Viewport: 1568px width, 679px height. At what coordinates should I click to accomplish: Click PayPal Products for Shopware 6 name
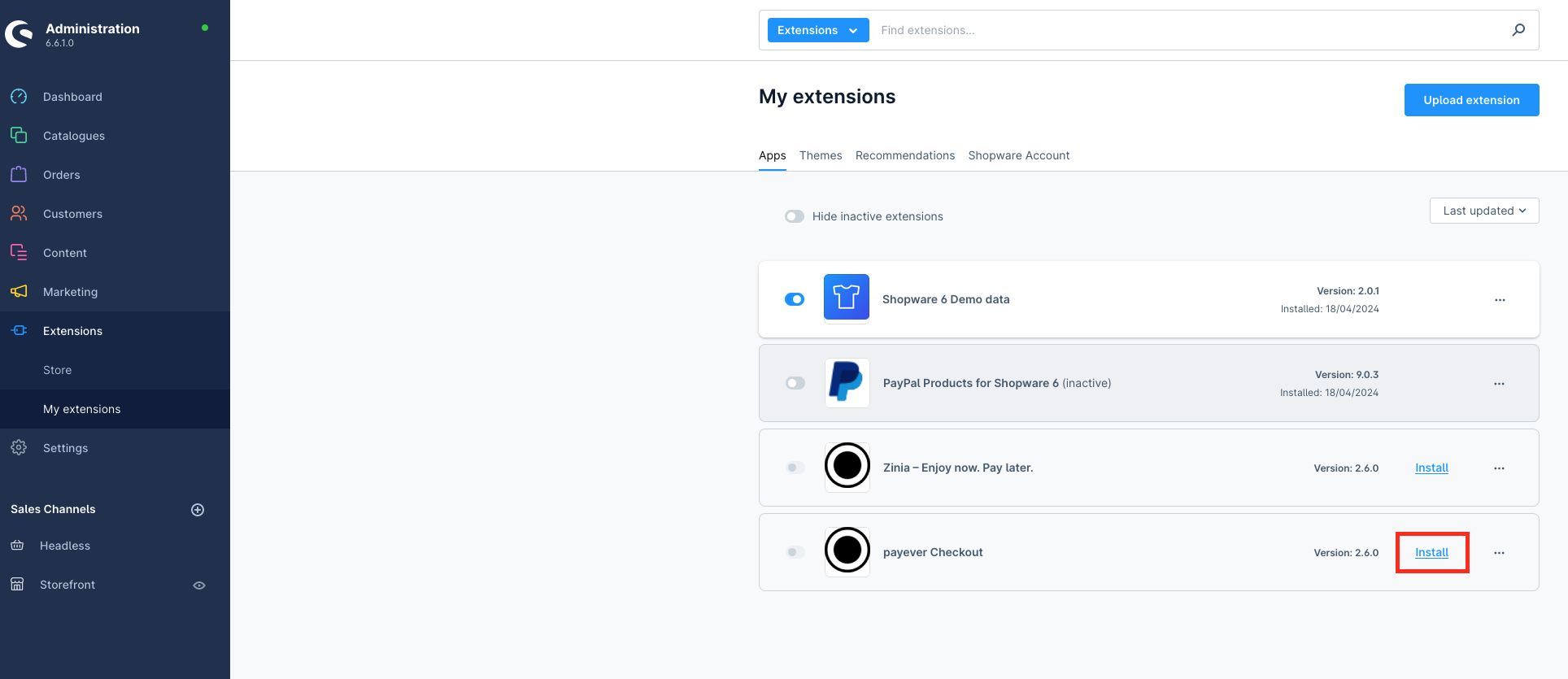pos(971,383)
